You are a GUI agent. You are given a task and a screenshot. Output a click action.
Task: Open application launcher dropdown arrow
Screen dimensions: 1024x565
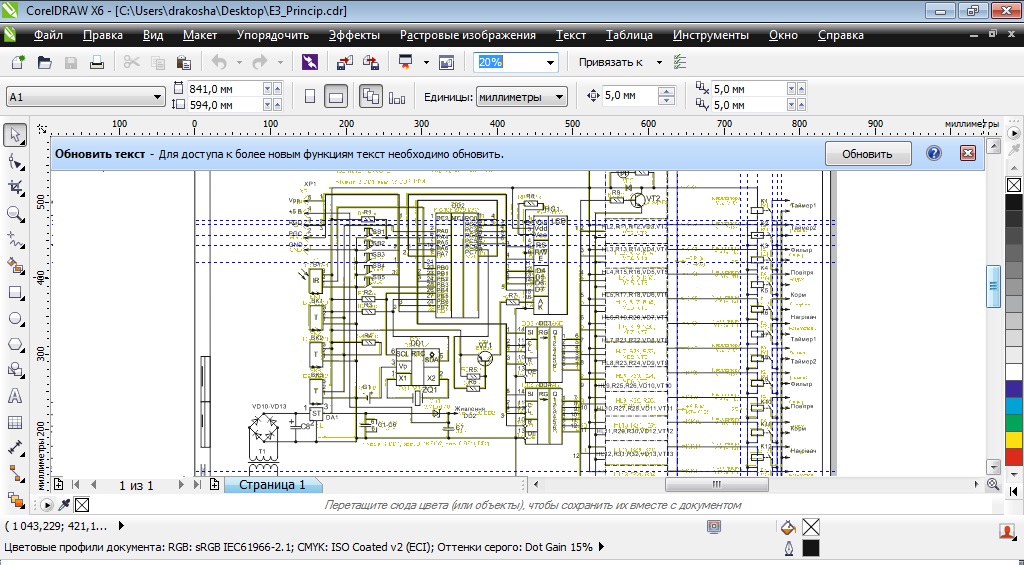pyautogui.click(x=426, y=63)
